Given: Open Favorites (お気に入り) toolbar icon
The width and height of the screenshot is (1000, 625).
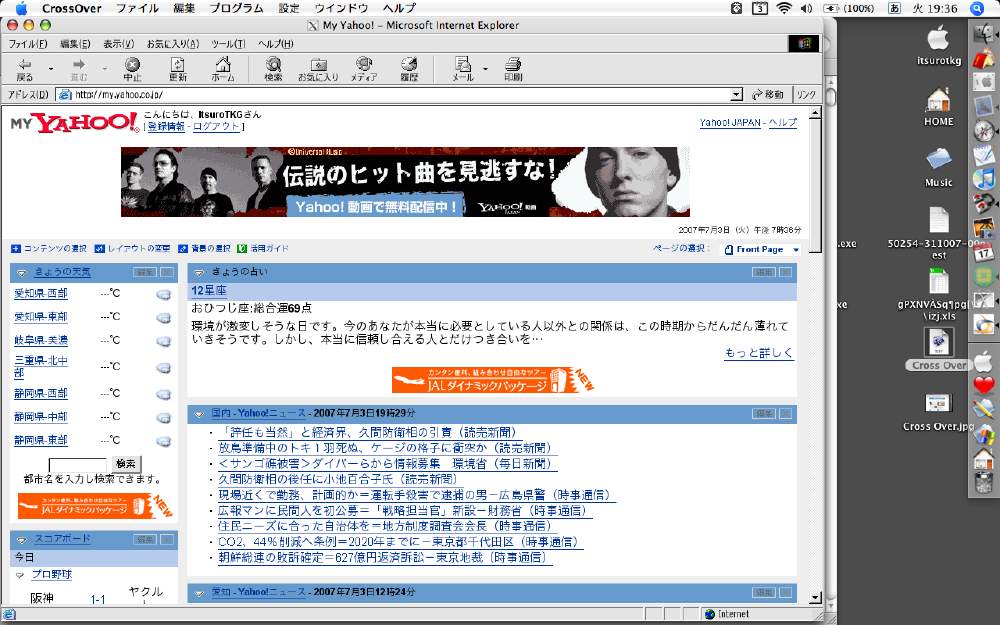Looking at the screenshot, I should click(318, 70).
